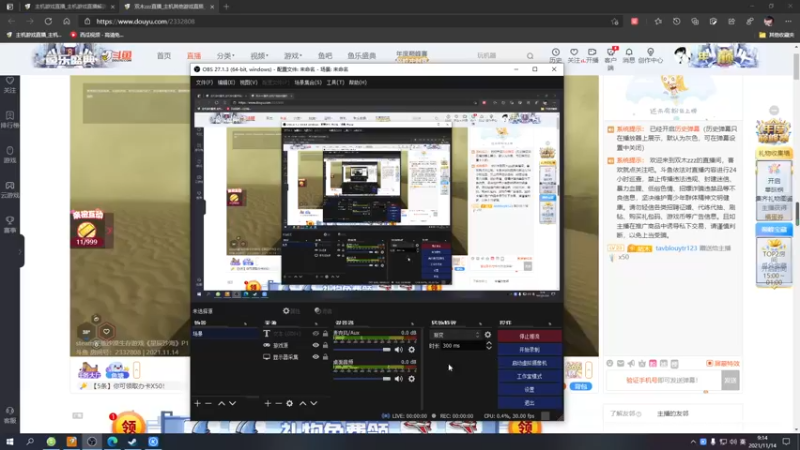Expand 游戏 dropdown in Douyu navigation
Image resolution: width=800 pixels, height=450 pixels.
click(x=293, y=56)
